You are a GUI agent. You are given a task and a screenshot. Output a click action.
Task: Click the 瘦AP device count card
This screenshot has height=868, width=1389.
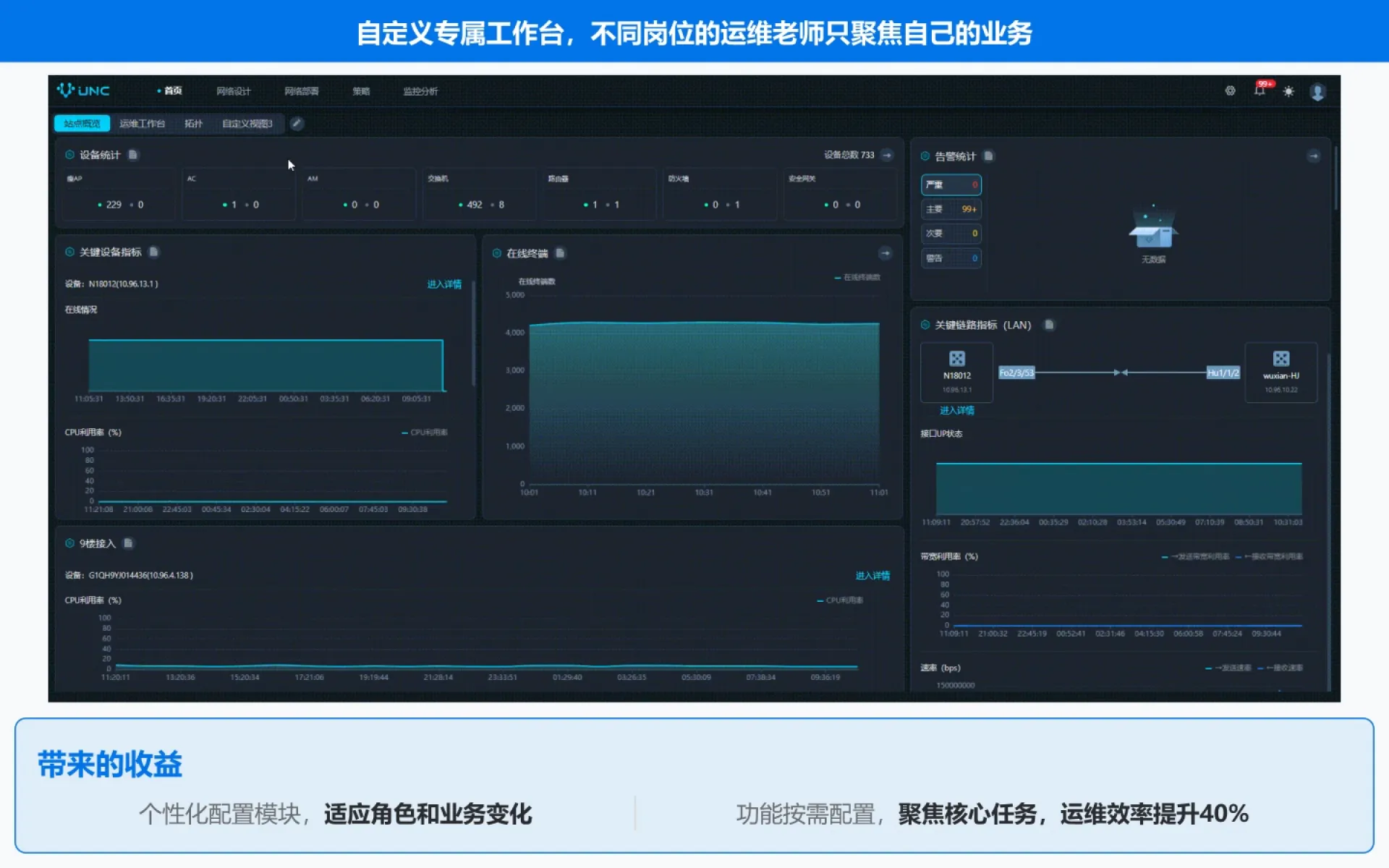118,194
